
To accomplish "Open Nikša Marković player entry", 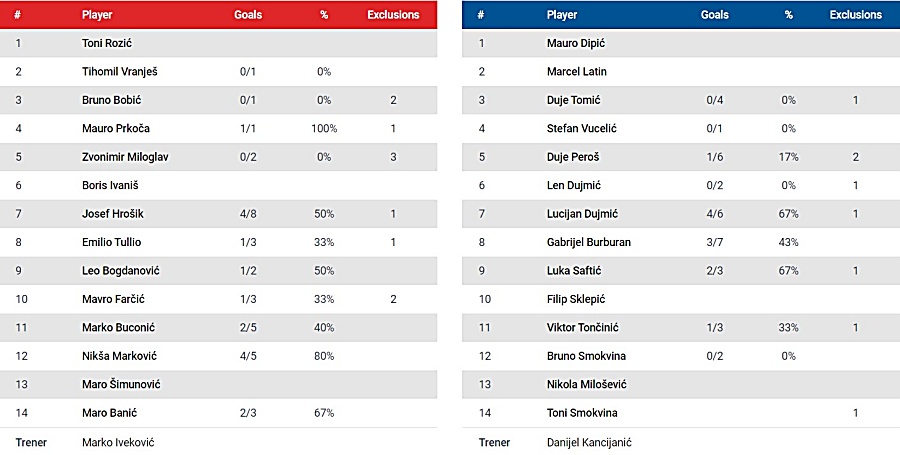I will pos(120,356).
